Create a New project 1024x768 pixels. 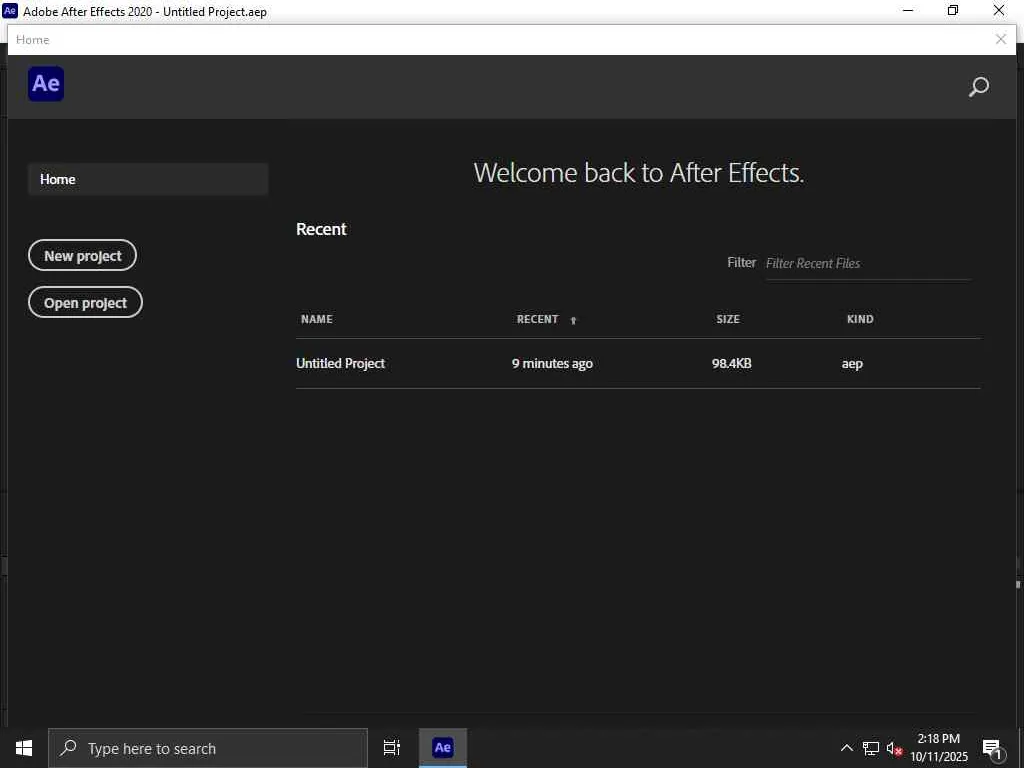(x=82, y=255)
